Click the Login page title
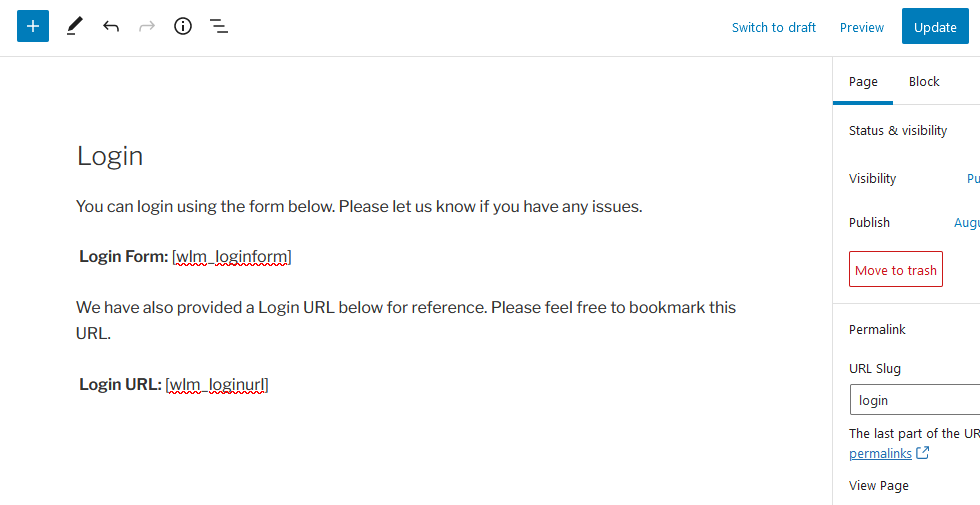The image size is (980, 505). pyautogui.click(x=110, y=156)
